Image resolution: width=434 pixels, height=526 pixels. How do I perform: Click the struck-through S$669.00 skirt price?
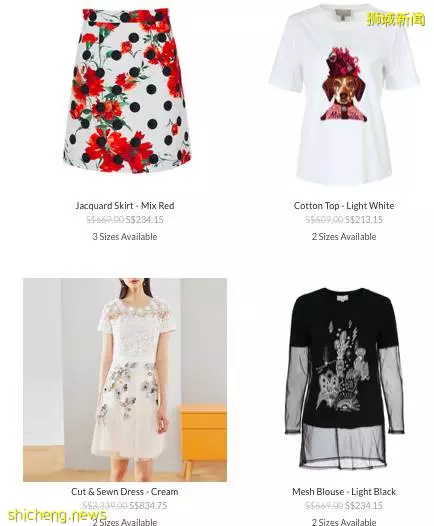coord(105,220)
